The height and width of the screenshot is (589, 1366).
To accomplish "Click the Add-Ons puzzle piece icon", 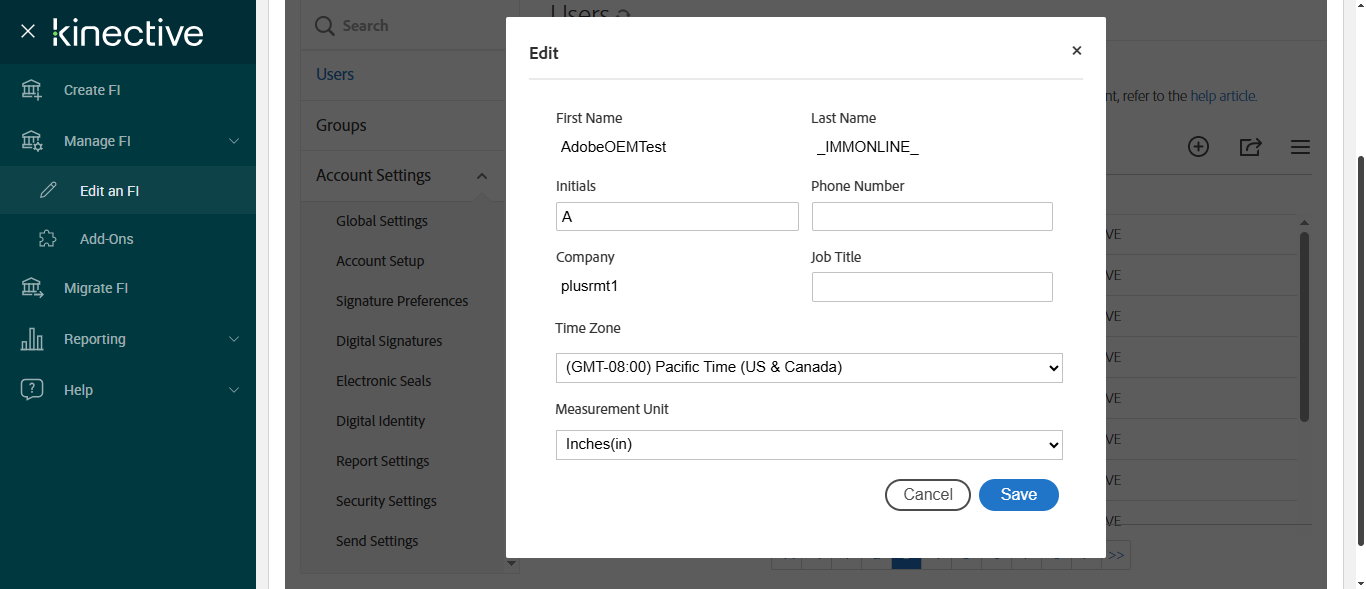I will (48, 239).
